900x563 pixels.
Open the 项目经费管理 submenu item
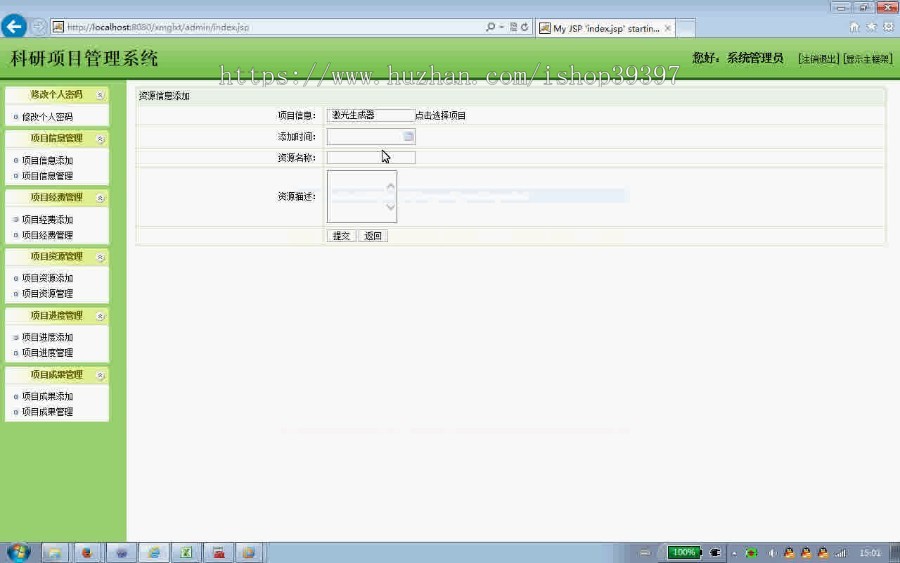[47, 235]
